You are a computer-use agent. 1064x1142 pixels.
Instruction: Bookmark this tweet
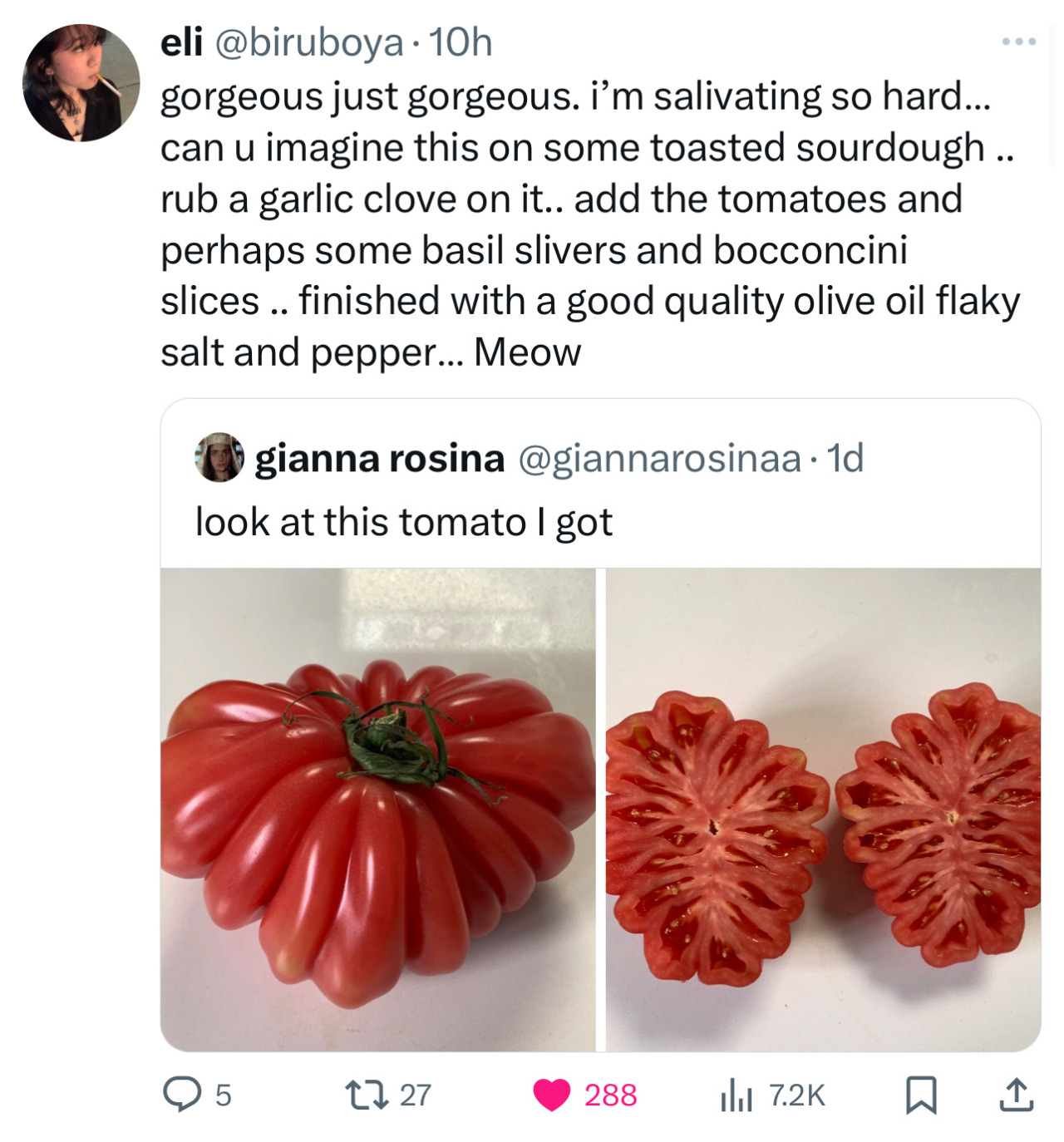pos(920,1095)
